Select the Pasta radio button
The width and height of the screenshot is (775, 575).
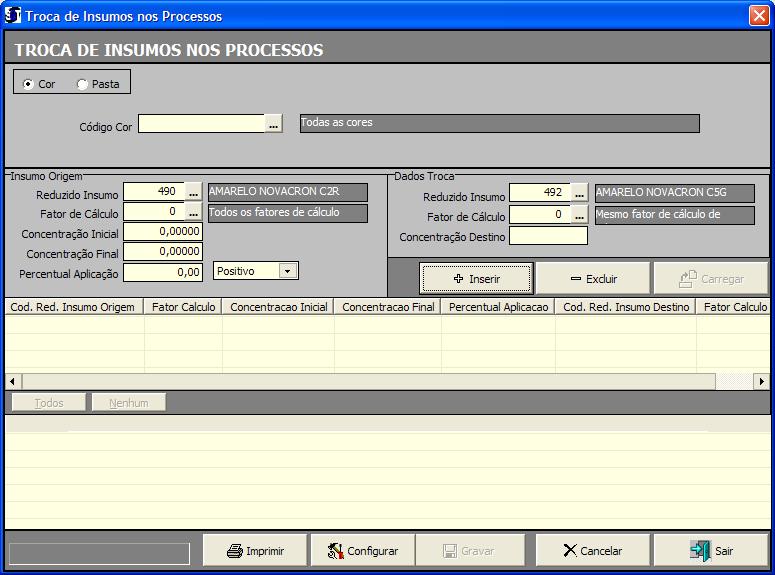[82, 84]
